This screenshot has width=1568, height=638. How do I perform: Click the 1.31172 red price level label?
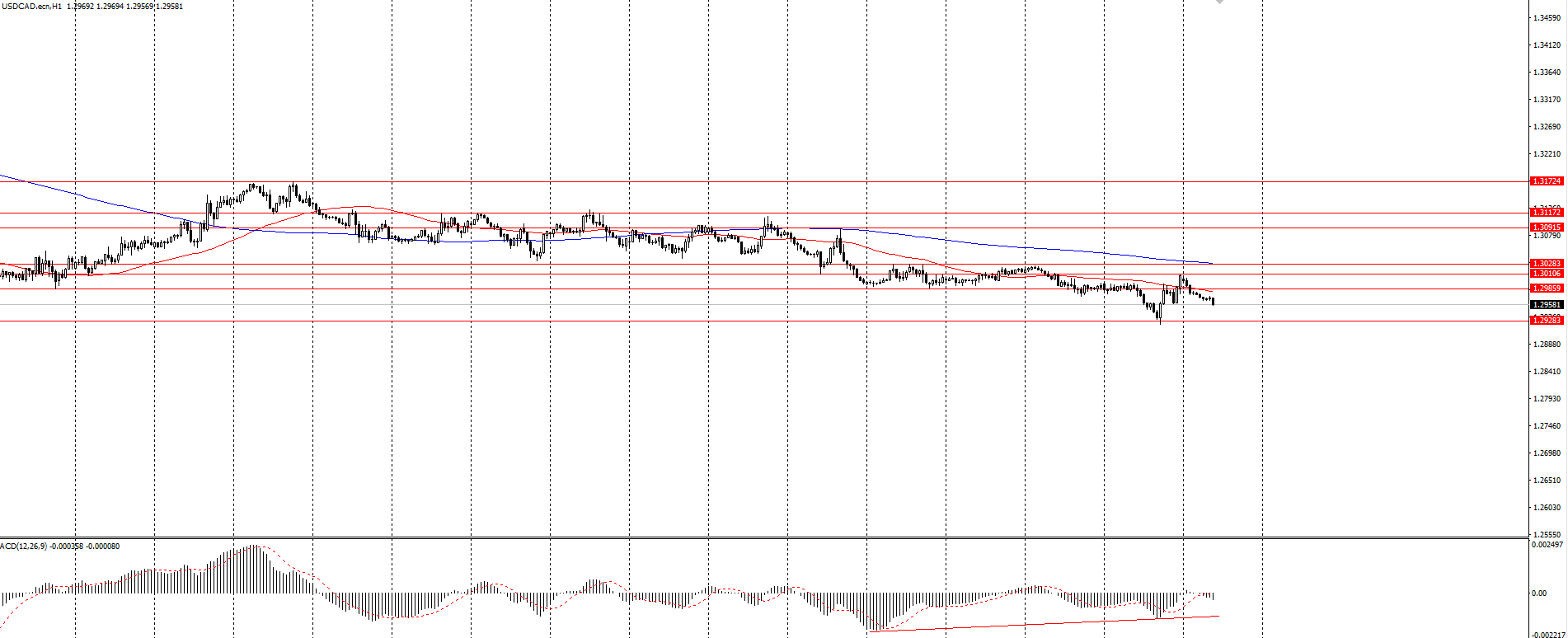click(x=1546, y=213)
